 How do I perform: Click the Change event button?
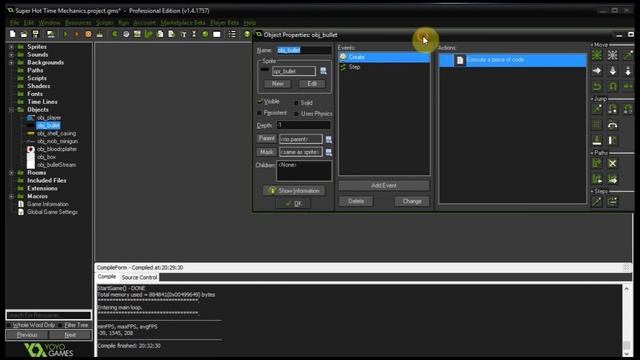click(x=412, y=201)
